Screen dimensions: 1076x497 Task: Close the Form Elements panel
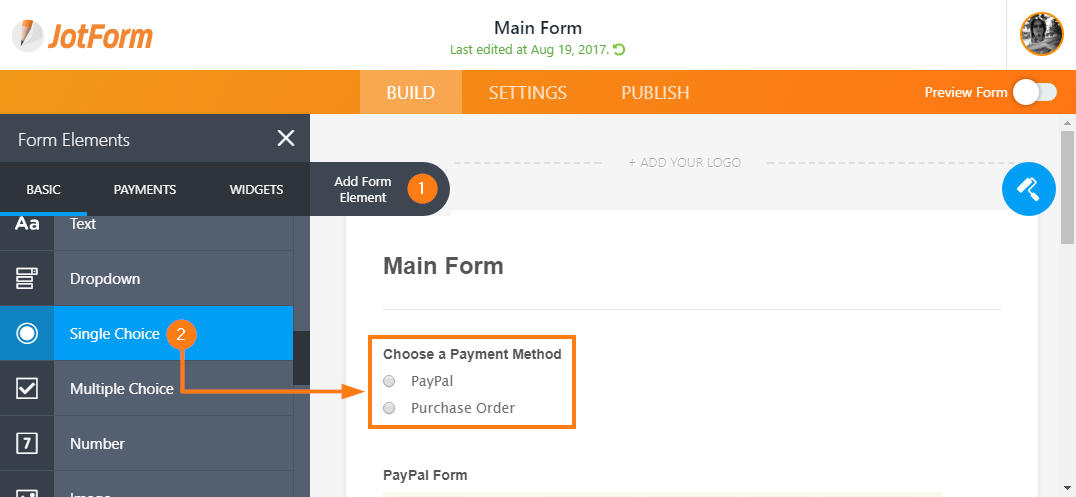click(x=285, y=139)
